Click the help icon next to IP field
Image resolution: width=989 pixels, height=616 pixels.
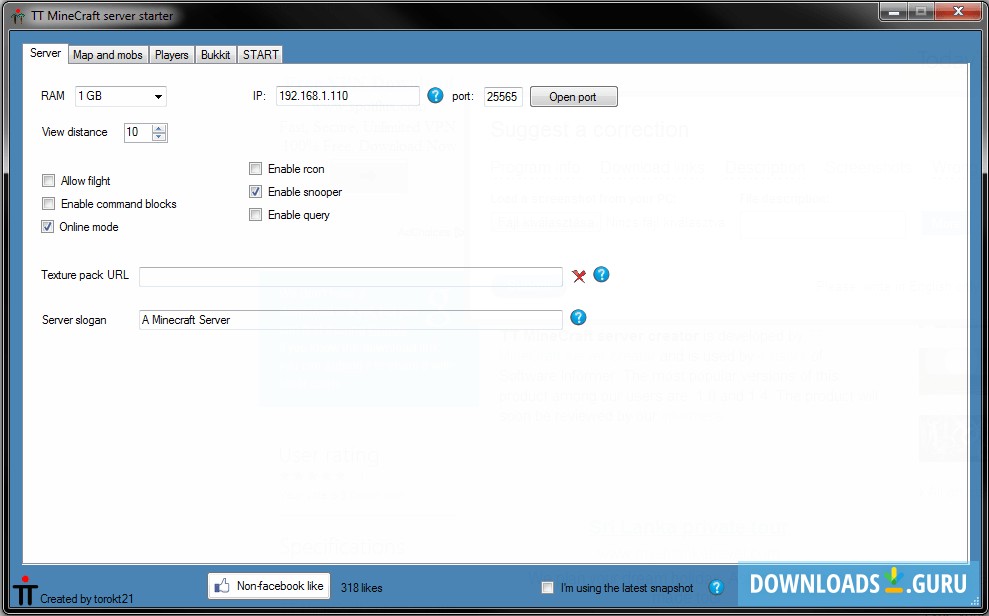435,95
